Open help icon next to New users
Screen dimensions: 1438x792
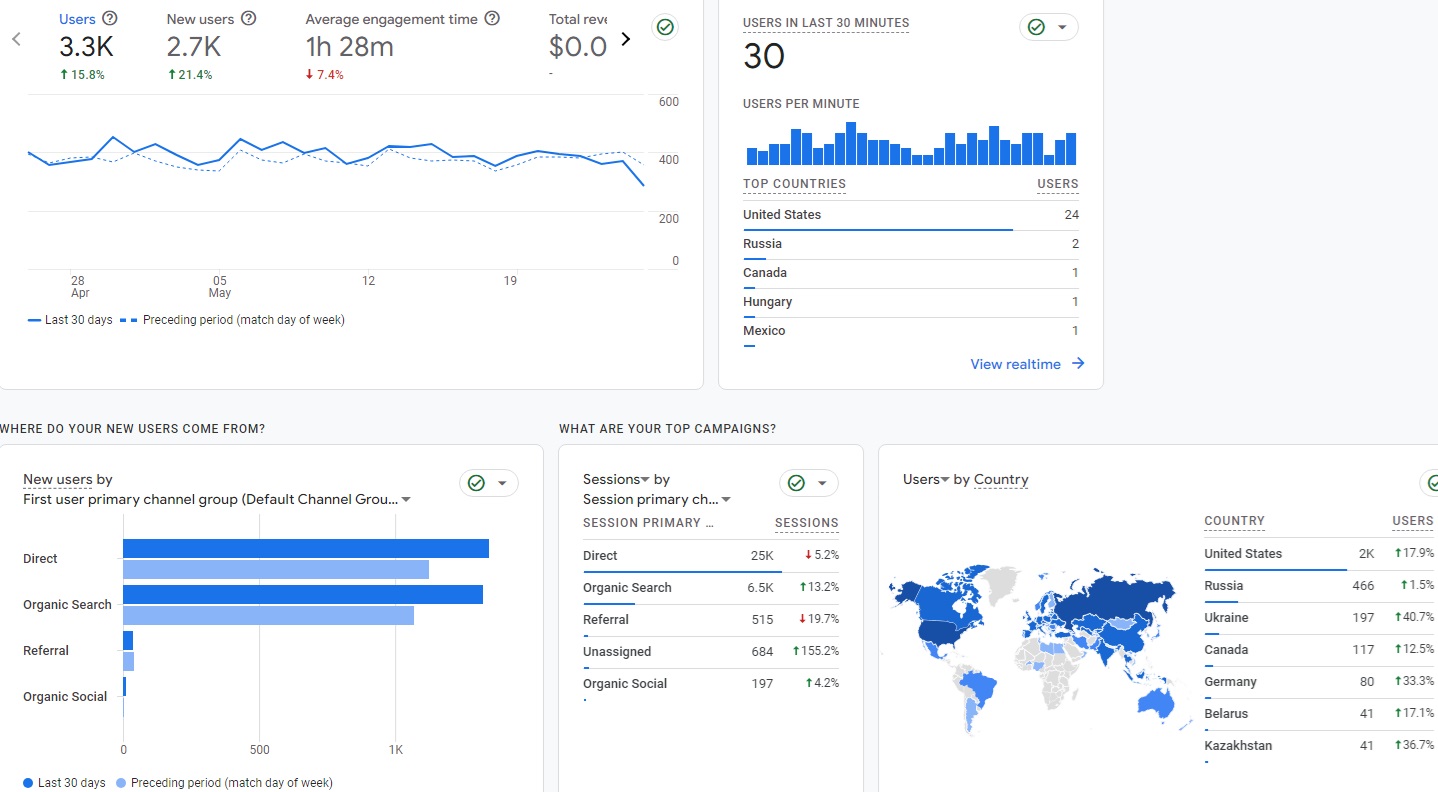(x=249, y=19)
